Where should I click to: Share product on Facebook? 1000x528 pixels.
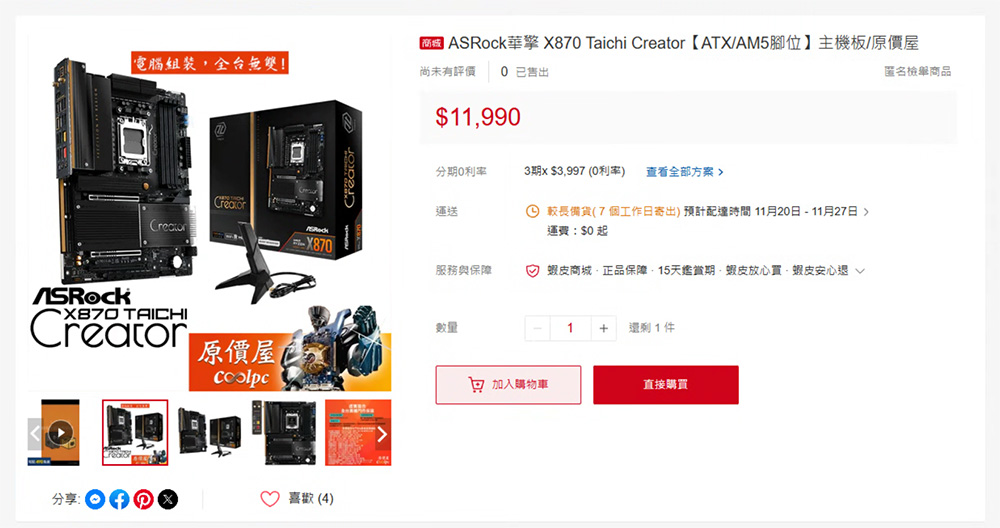point(119,499)
